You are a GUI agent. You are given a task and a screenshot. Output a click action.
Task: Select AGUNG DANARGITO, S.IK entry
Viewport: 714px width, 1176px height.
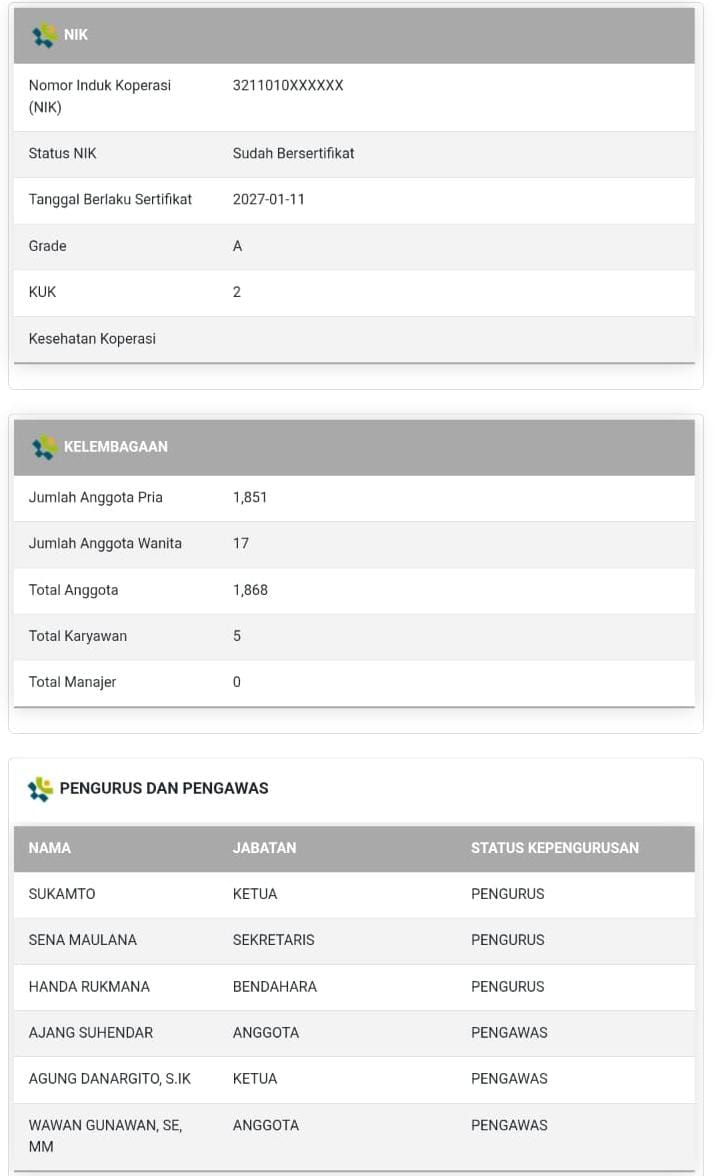click(109, 1079)
